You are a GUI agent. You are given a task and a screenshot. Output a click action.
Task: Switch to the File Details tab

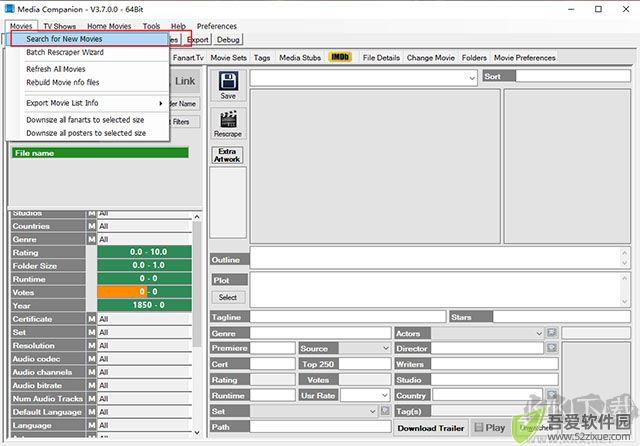381,58
